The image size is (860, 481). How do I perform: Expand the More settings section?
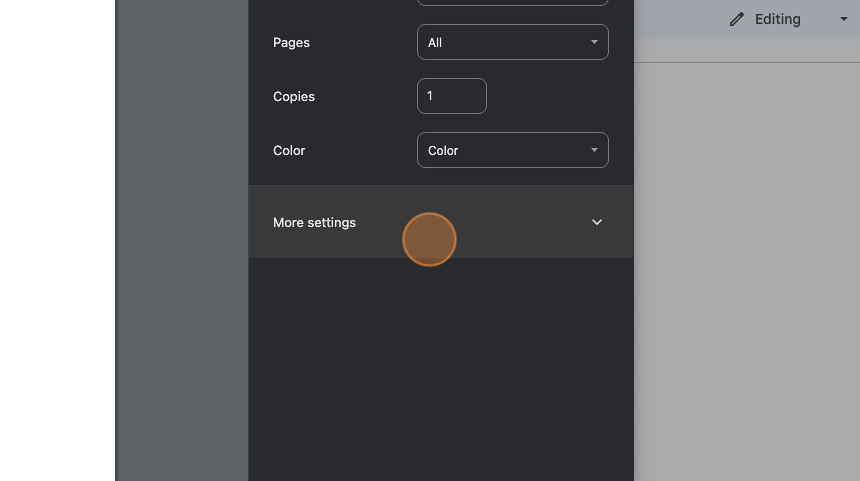pos(440,222)
